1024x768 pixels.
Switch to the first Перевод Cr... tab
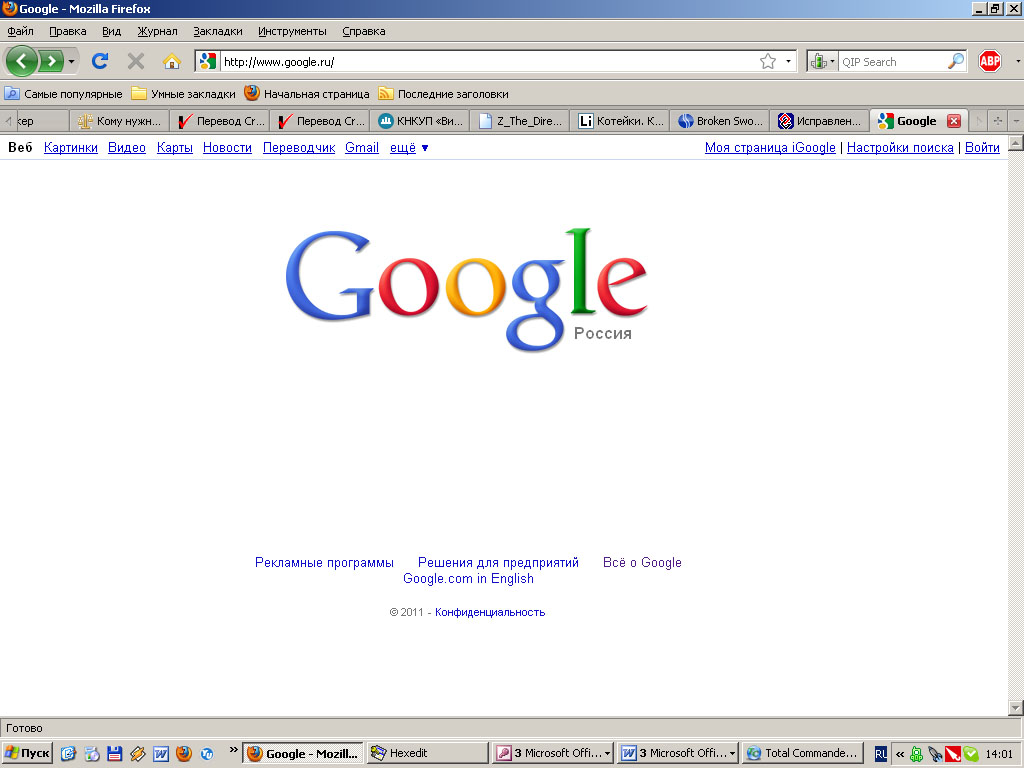click(221, 121)
